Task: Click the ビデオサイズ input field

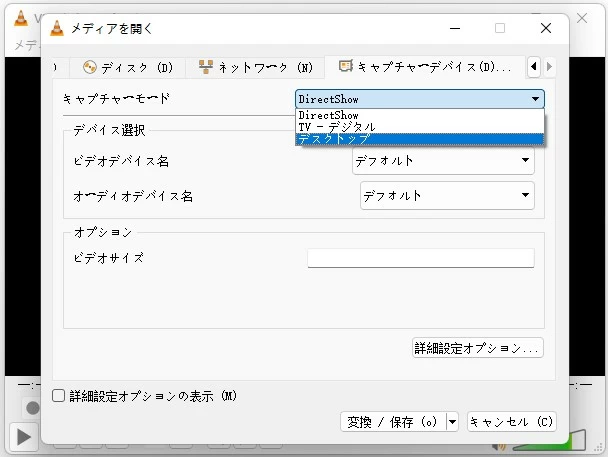Action: (x=420, y=258)
